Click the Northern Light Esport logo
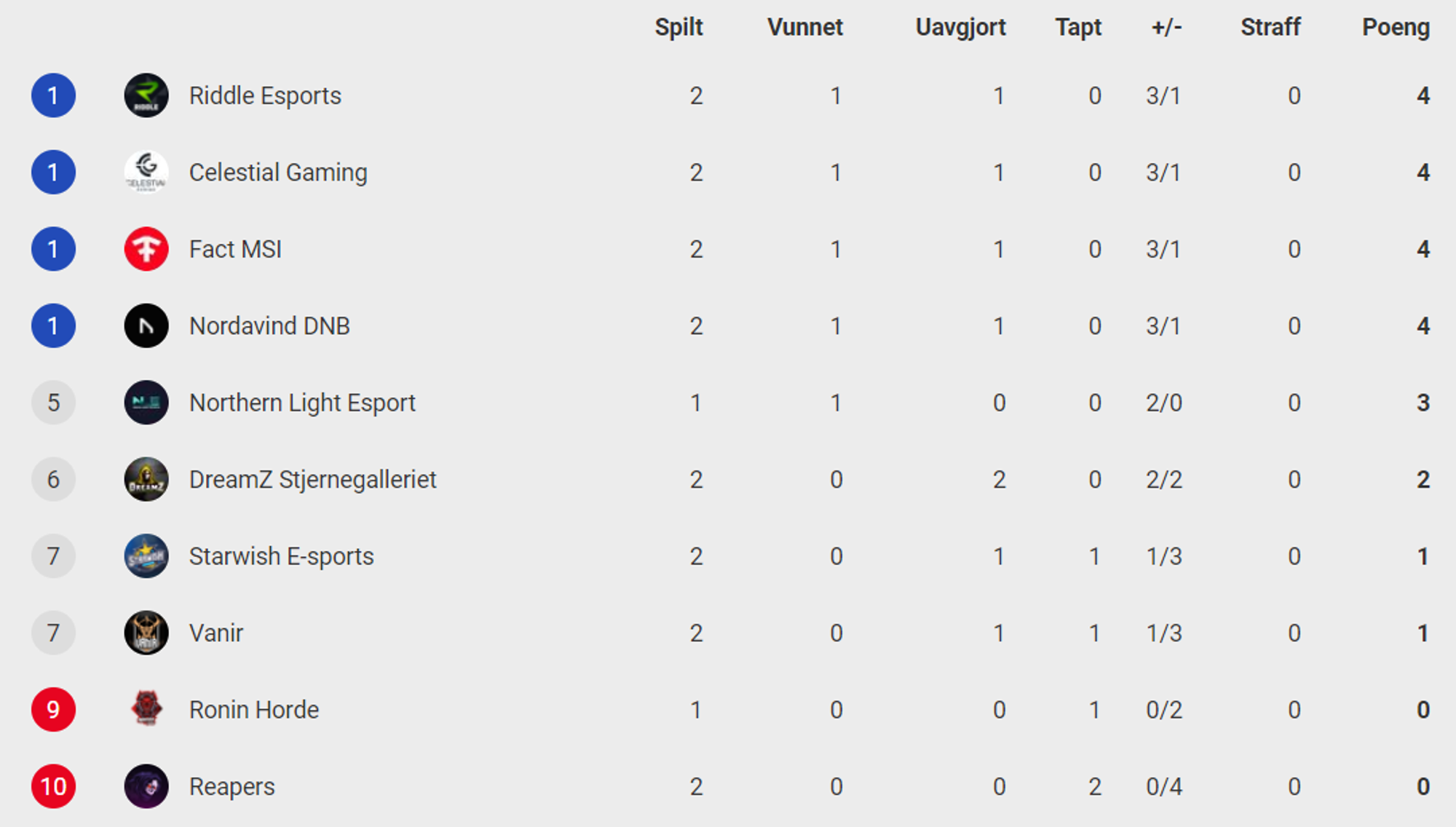1456x827 pixels. tap(146, 403)
